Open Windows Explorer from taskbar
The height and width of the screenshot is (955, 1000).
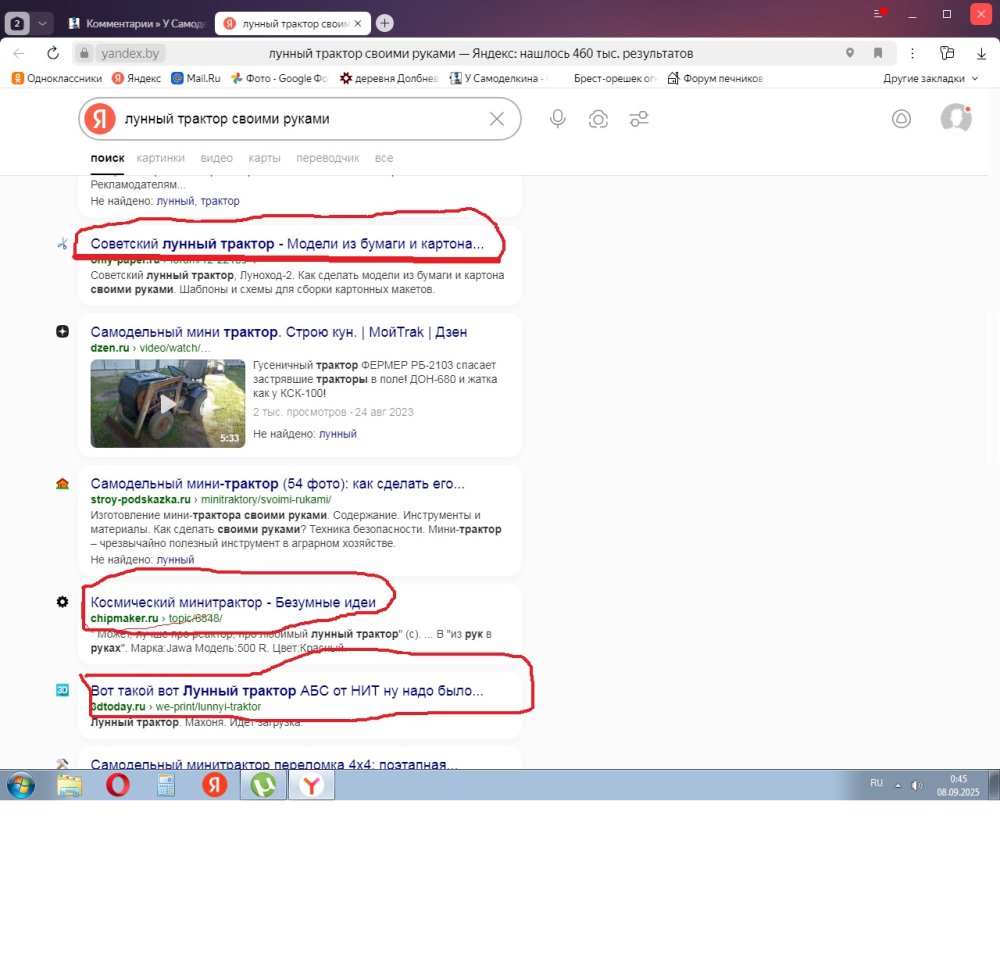[70, 785]
